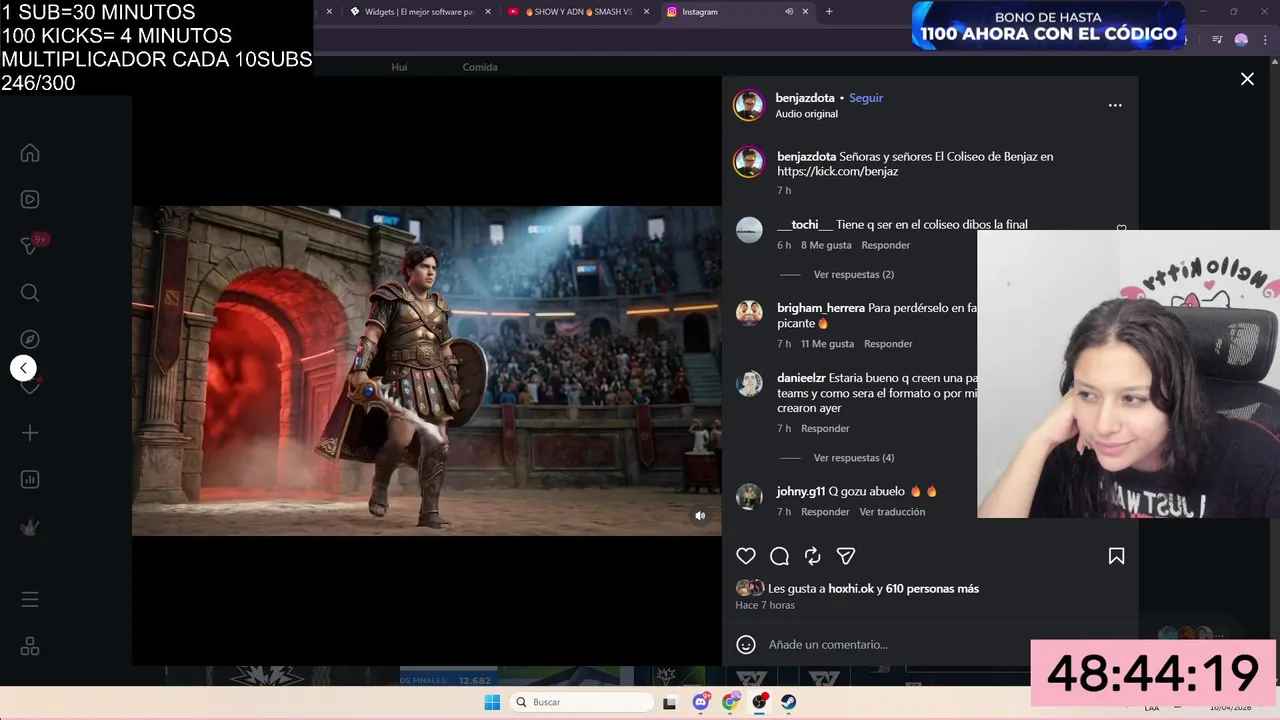This screenshot has width=1280, height=720.
Task: Reply to __tochi__ comment via Responder
Action: point(886,245)
